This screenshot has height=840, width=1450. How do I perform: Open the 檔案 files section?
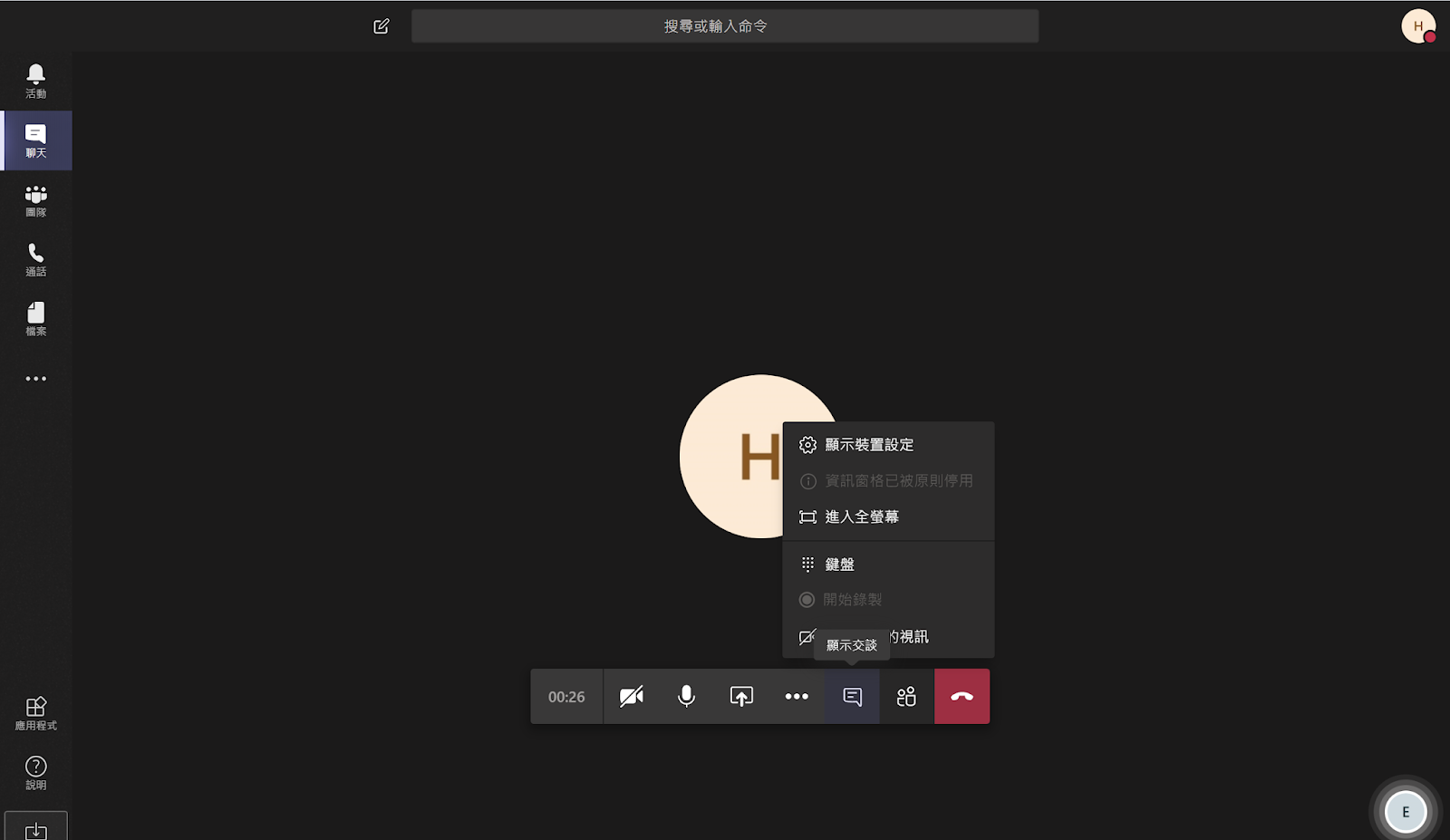click(36, 319)
